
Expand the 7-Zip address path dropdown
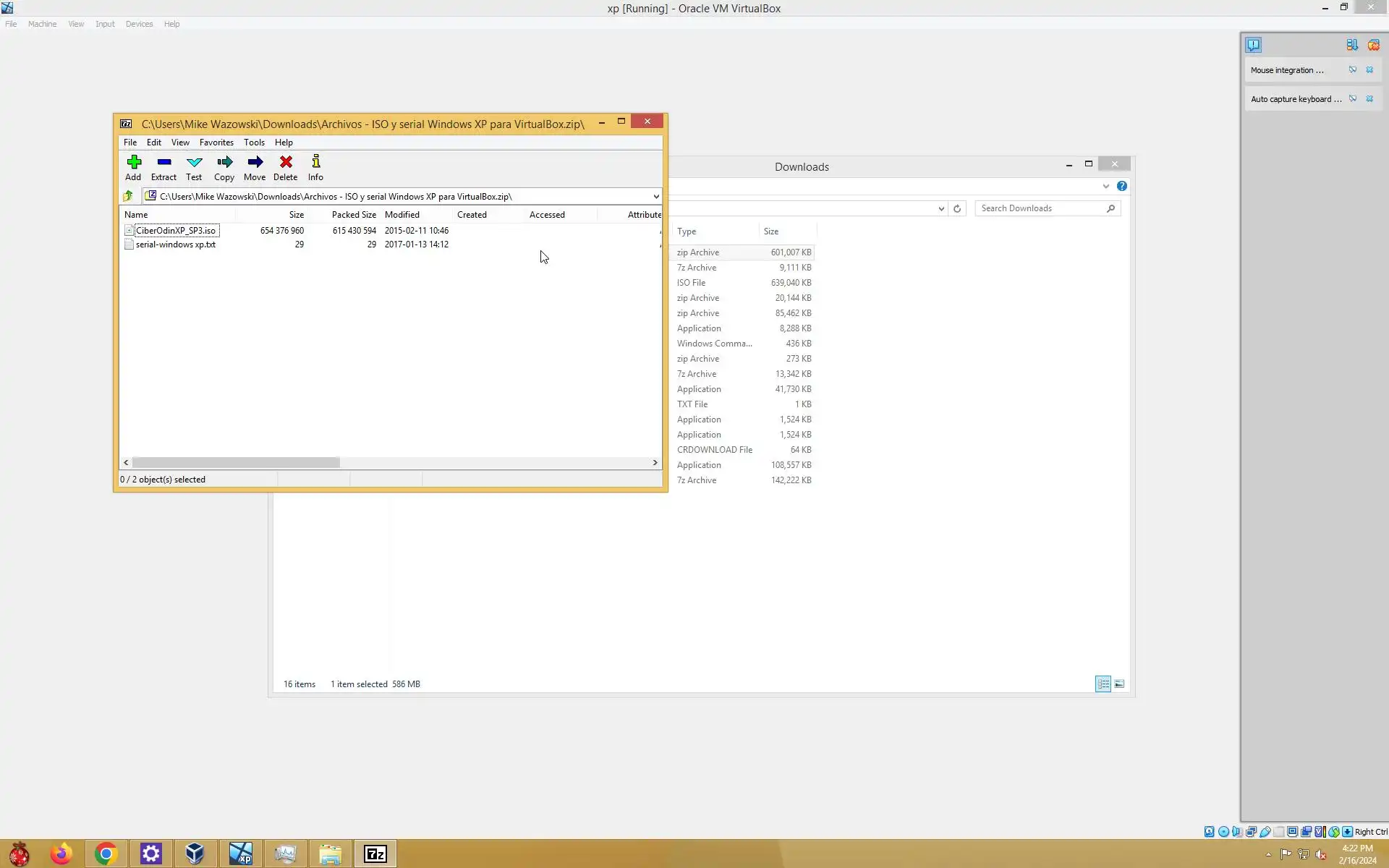[x=655, y=196]
